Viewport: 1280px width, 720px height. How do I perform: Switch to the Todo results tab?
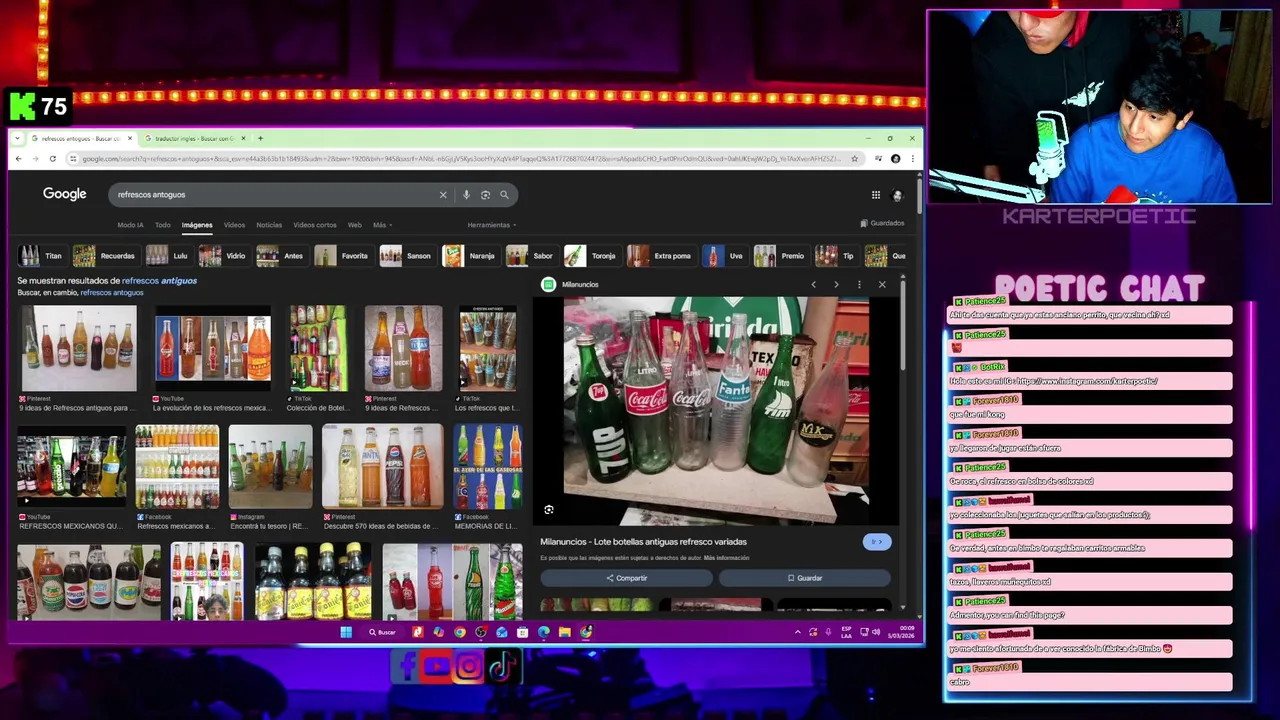click(x=162, y=225)
